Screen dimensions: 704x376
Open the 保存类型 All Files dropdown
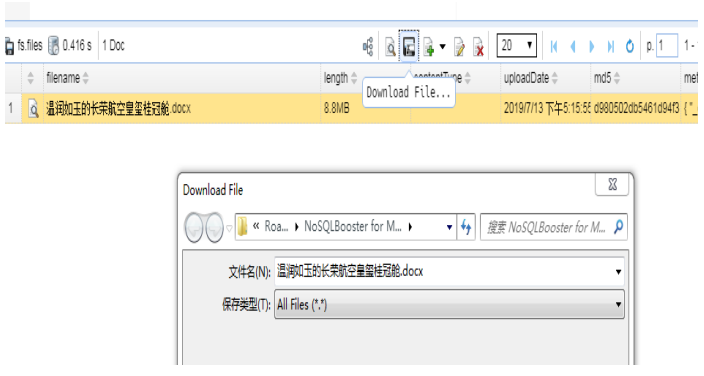[x=449, y=305]
